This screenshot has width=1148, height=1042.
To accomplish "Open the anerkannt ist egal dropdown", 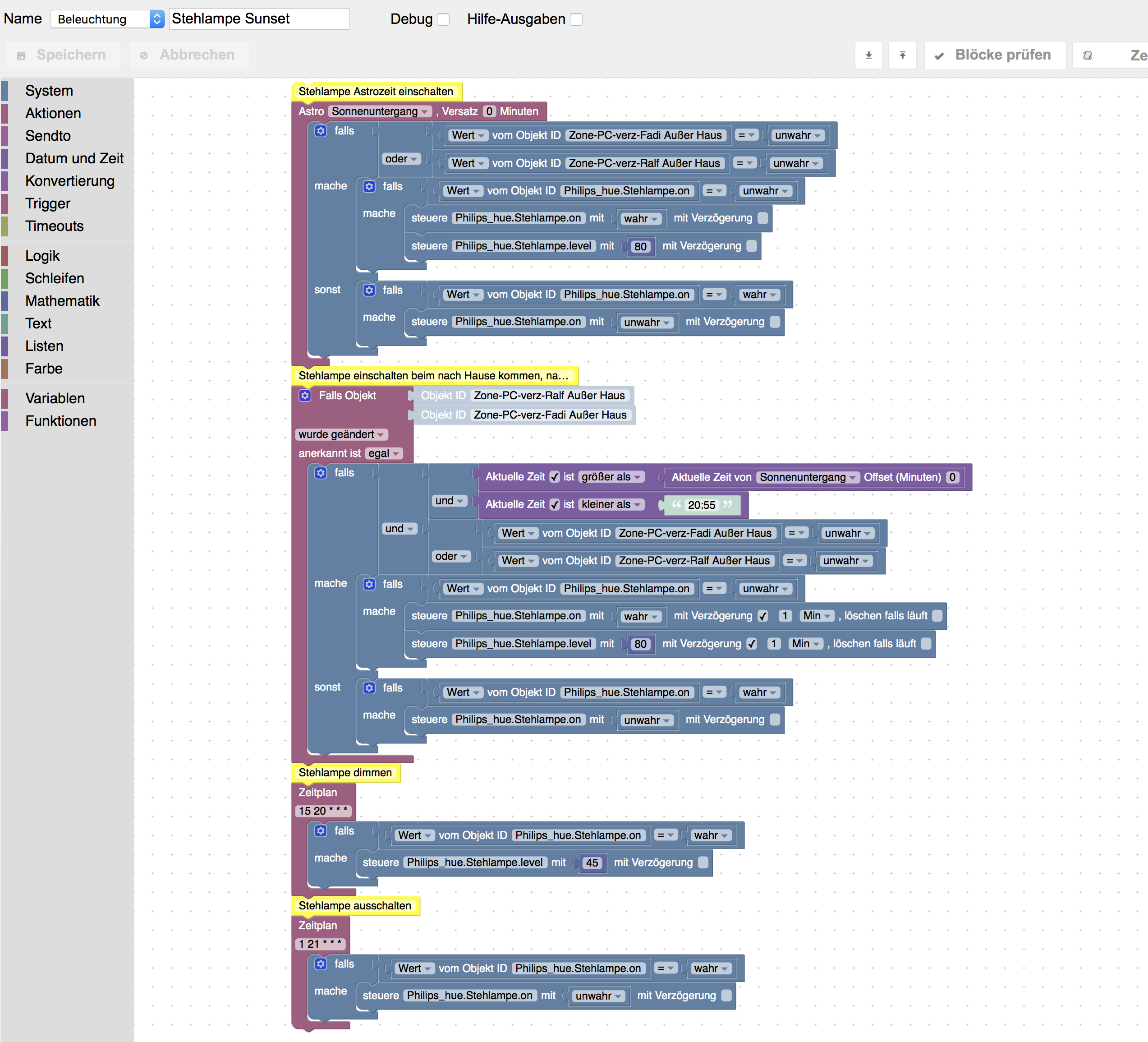I will pyautogui.click(x=383, y=453).
